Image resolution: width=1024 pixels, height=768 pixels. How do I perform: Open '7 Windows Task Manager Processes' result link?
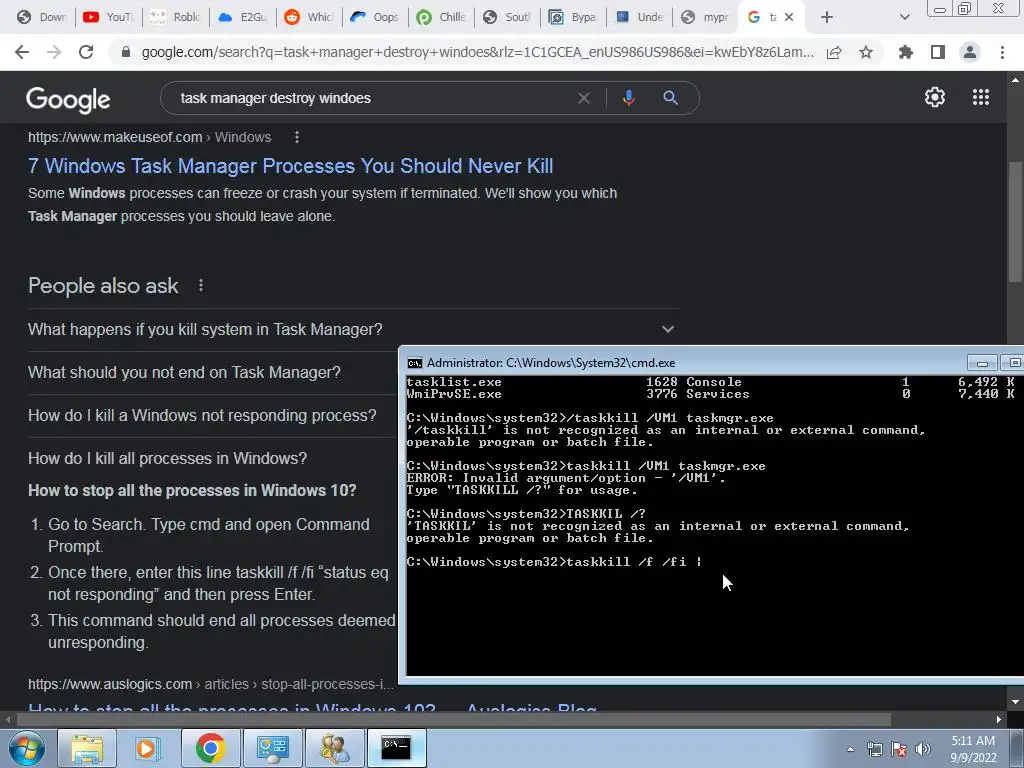point(291,166)
